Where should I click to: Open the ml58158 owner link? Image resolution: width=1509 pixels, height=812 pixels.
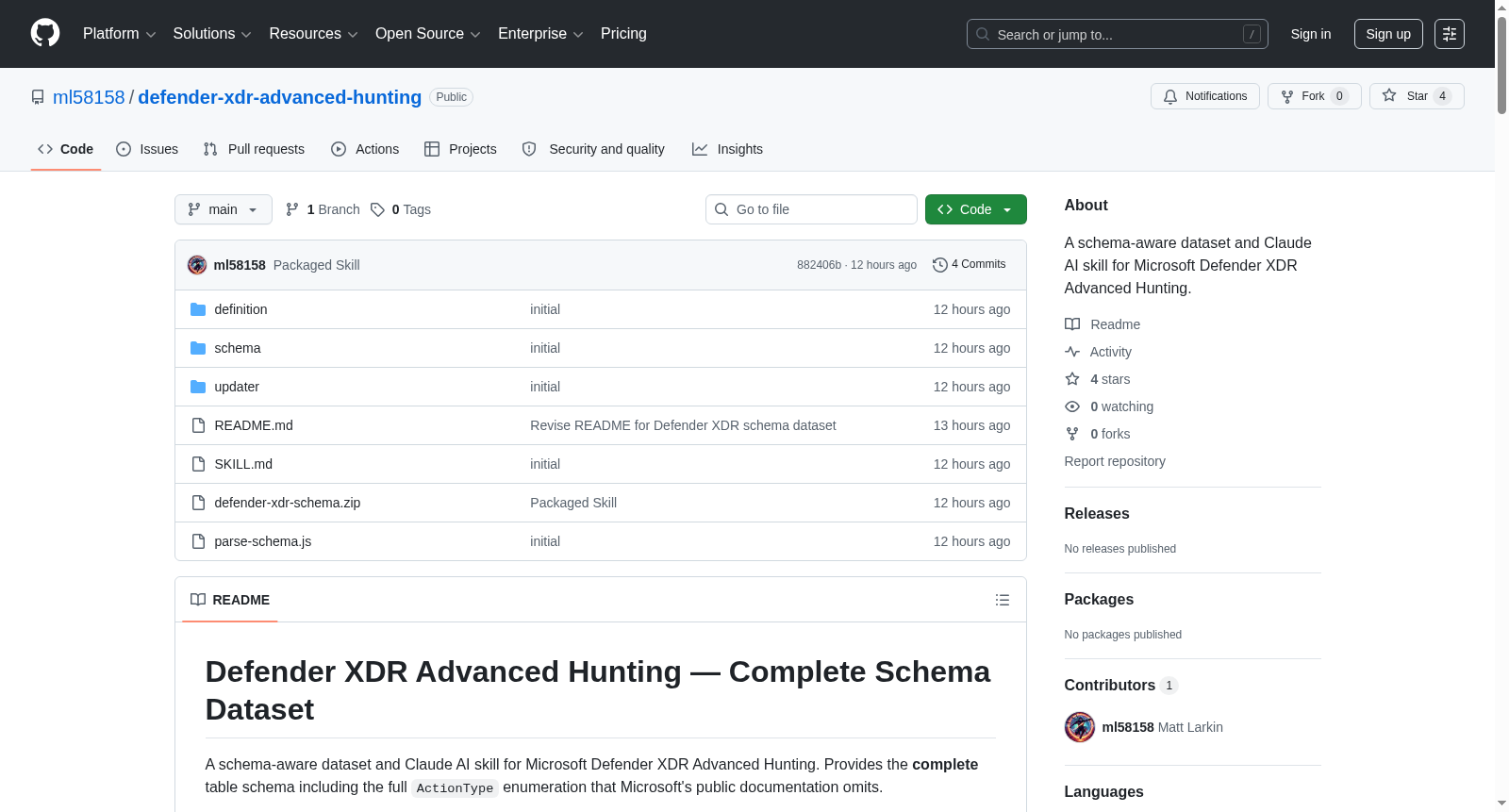[89, 97]
